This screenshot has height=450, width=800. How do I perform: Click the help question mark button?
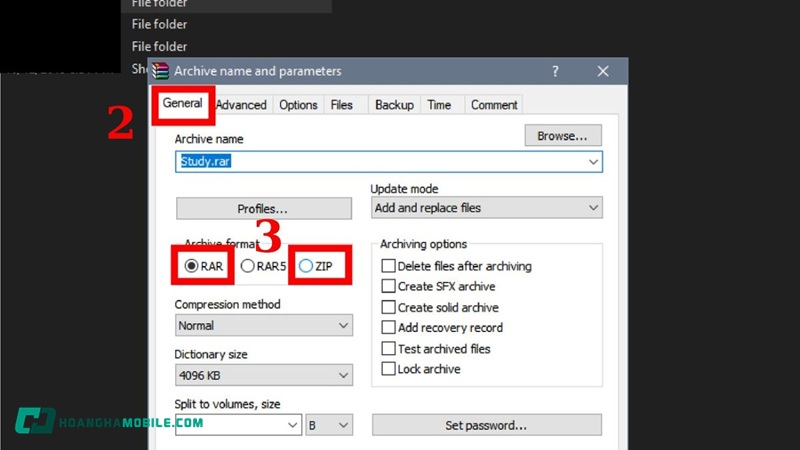[555, 72]
